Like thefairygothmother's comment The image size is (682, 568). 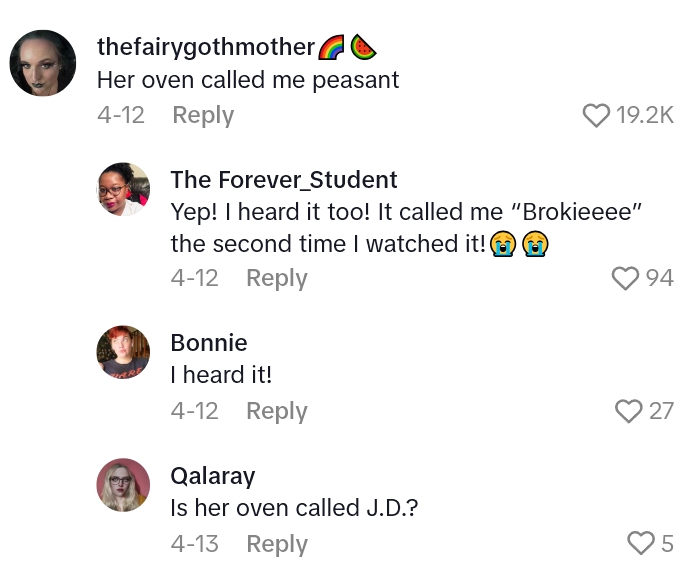(x=596, y=116)
